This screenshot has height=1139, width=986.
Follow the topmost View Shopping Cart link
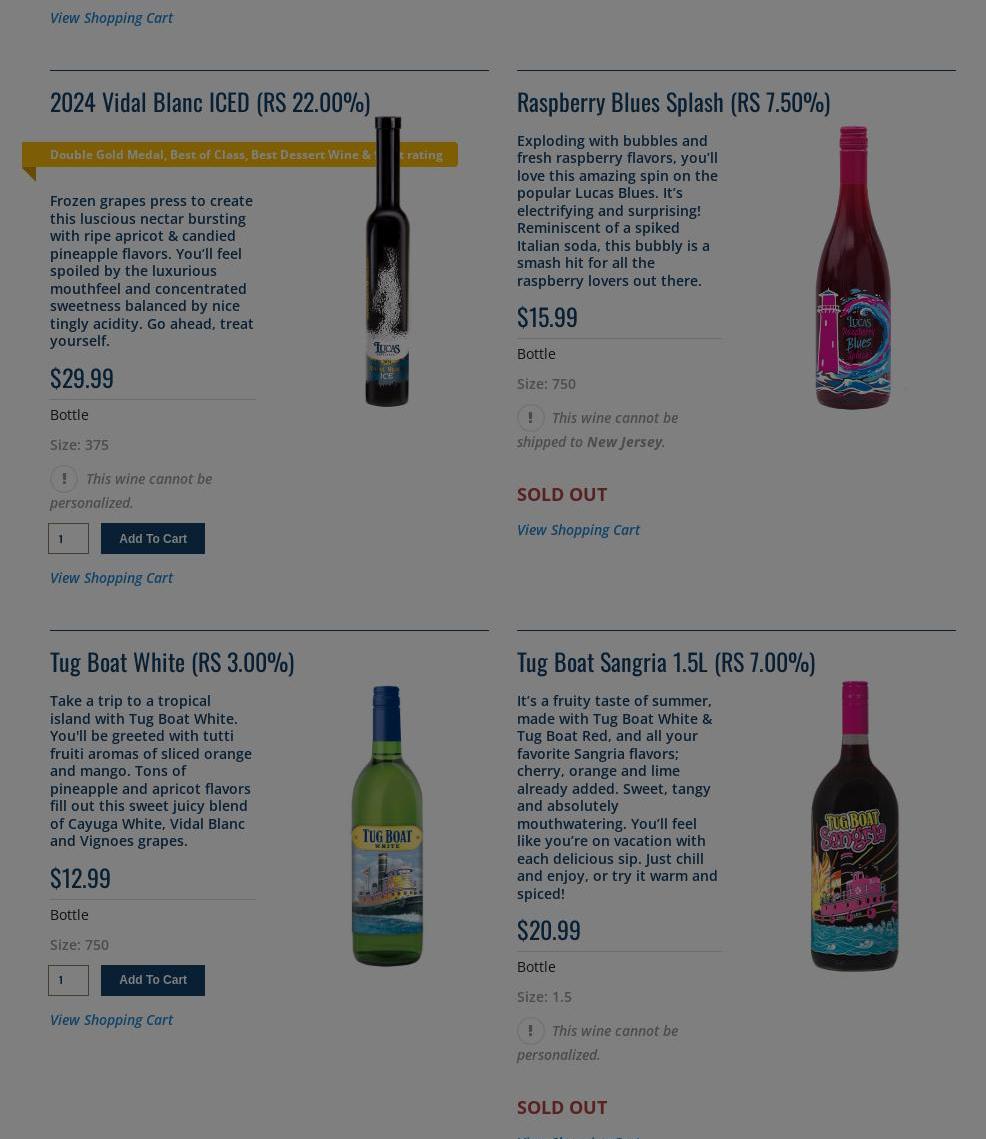(x=111, y=17)
